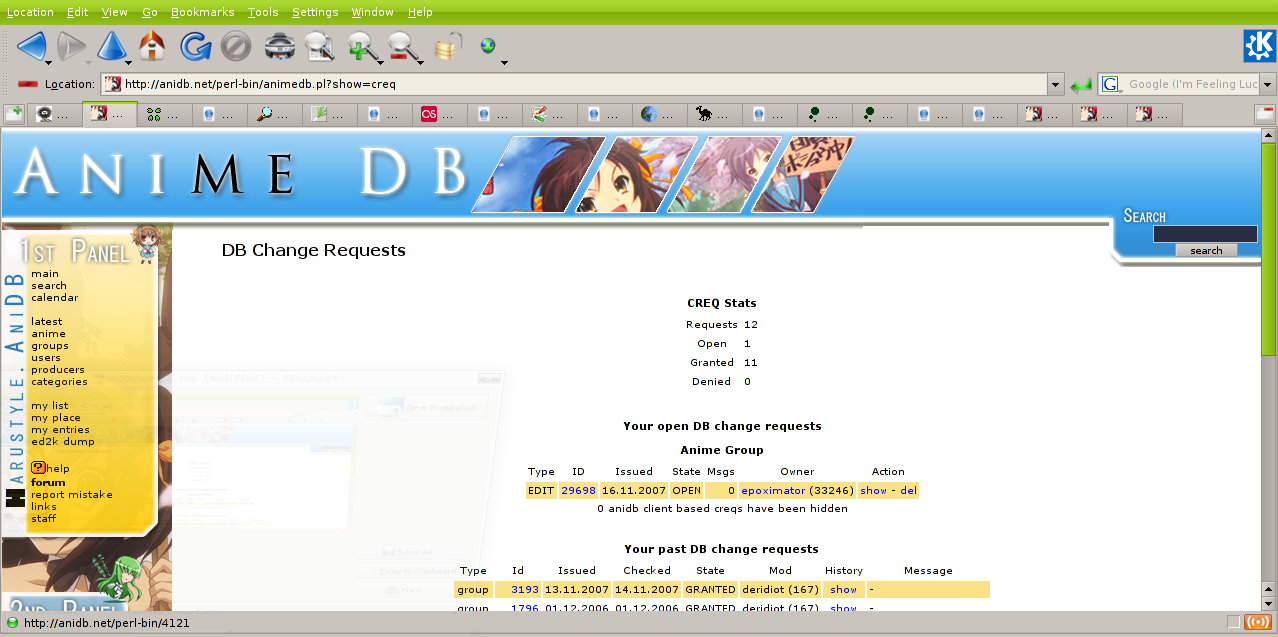Click the green Go arrow beside the location bar
Viewport: 1278px width, 637px height.
coord(1080,85)
